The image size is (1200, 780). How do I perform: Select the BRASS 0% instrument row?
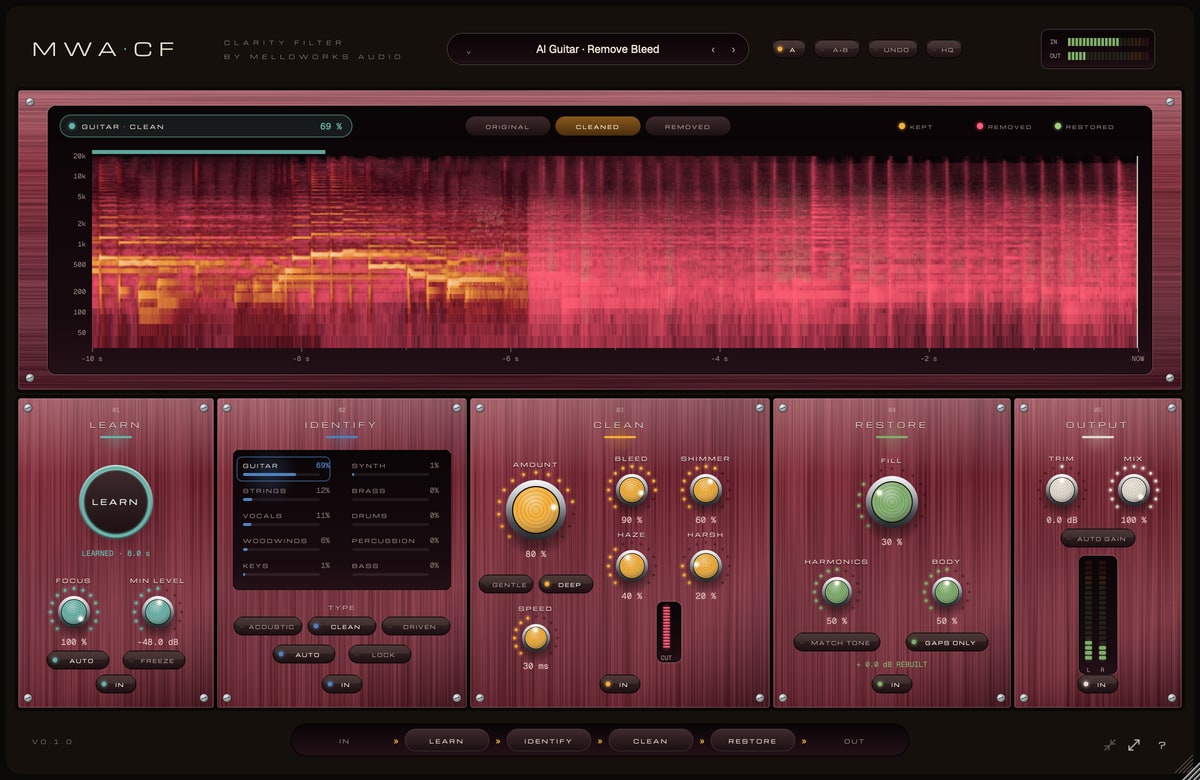[395, 493]
